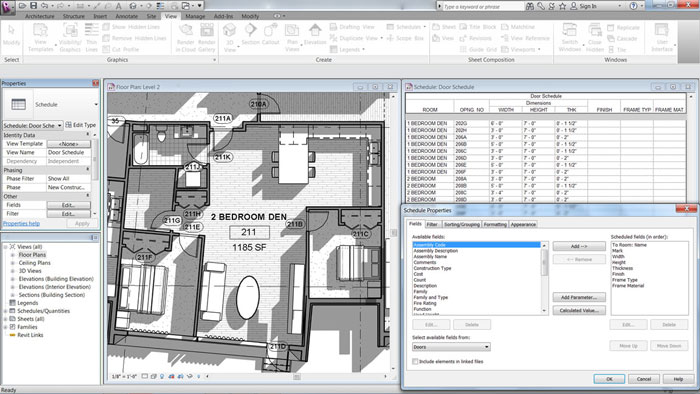
Task: Click the Sheet tool in Sheet Composition
Action: 444,27
